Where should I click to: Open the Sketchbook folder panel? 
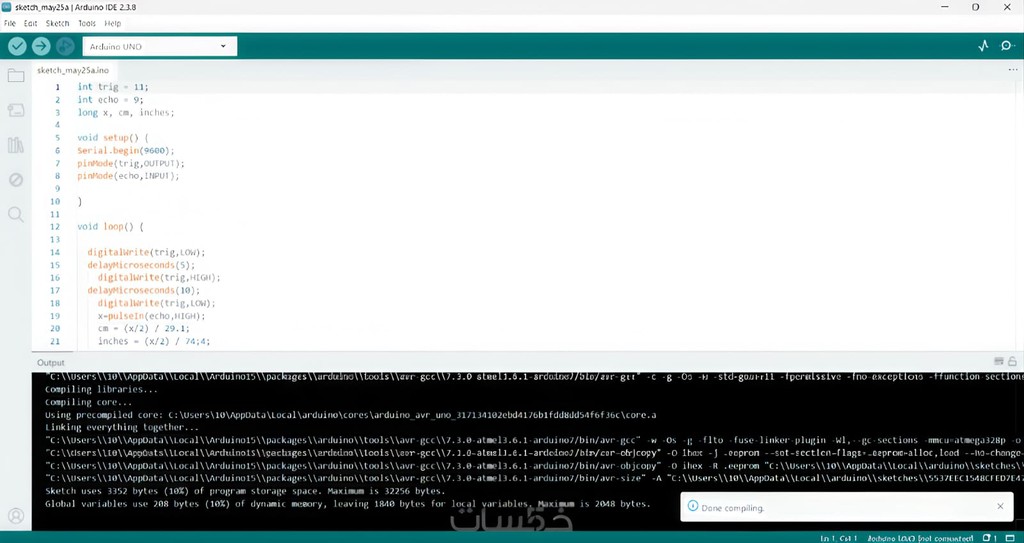pos(16,76)
